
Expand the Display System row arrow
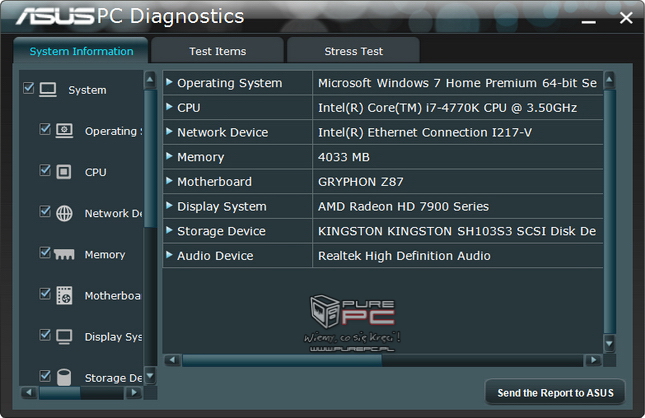point(169,205)
